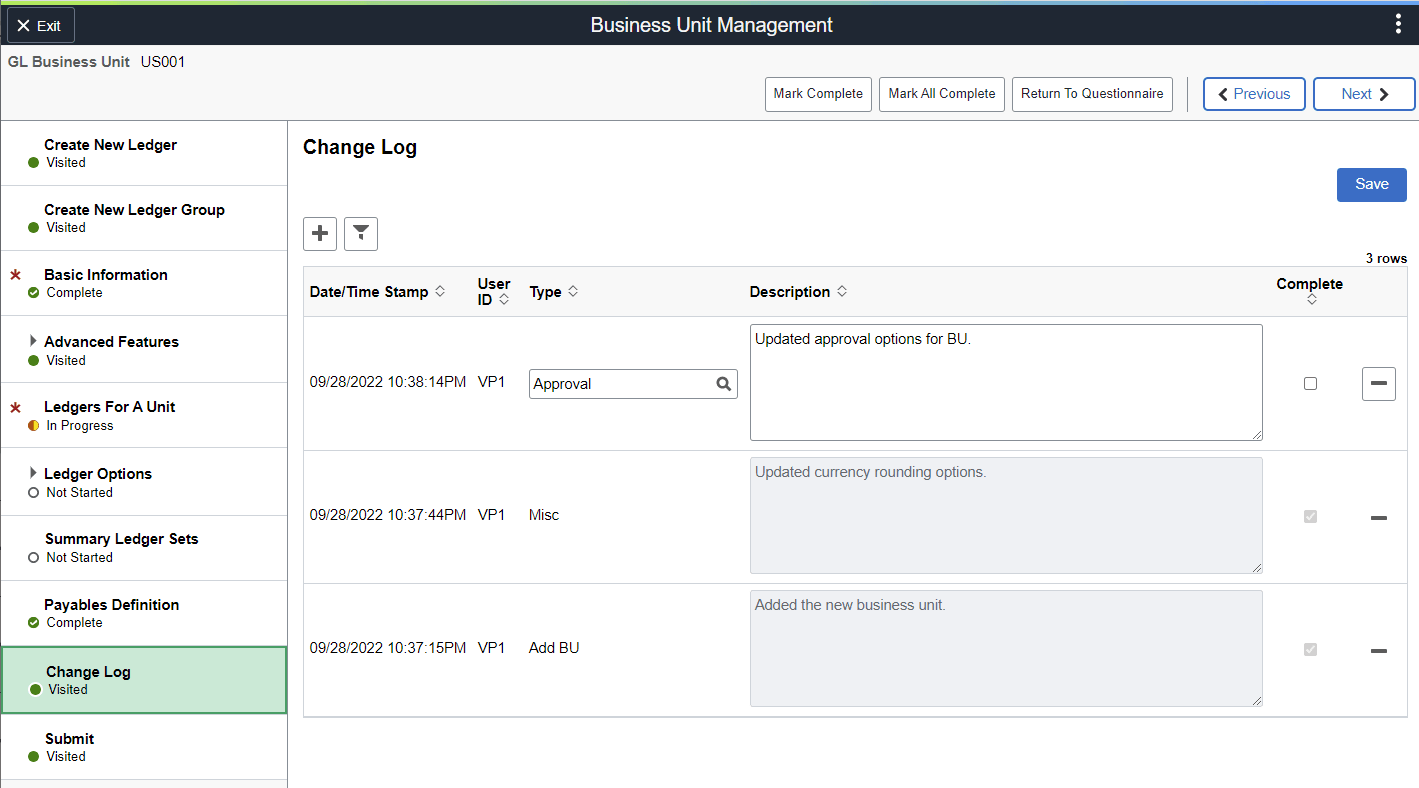Check Complete for the Approval row
This screenshot has height=788, width=1419.
point(1310,384)
